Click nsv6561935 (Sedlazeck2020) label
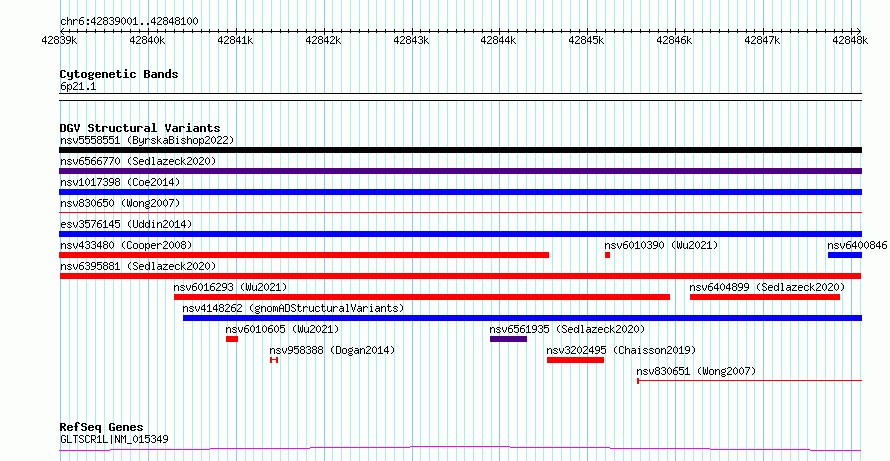890x461 pixels. click(x=568, y=329)
